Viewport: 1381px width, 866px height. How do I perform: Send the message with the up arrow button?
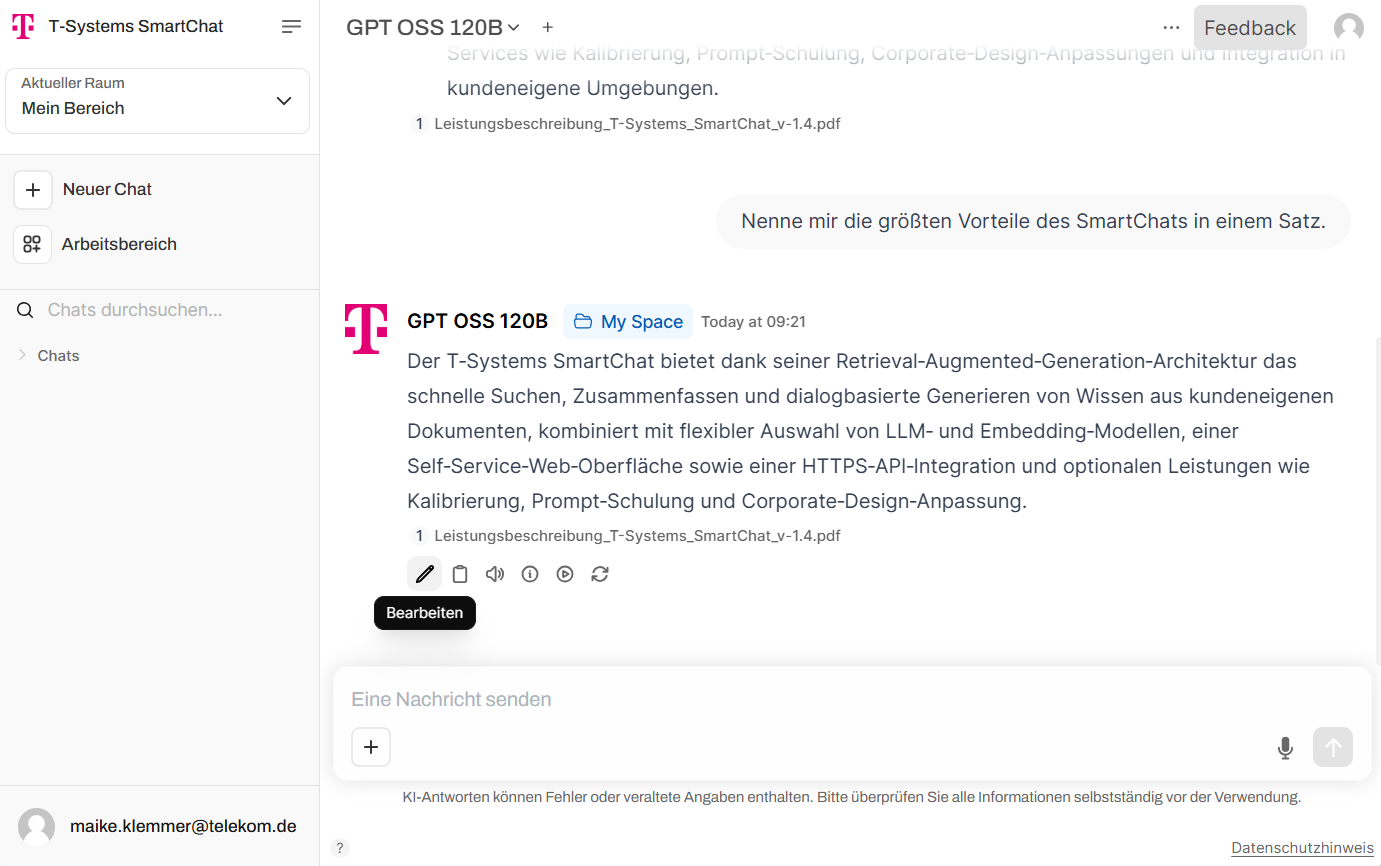(x=1333, y=747)
